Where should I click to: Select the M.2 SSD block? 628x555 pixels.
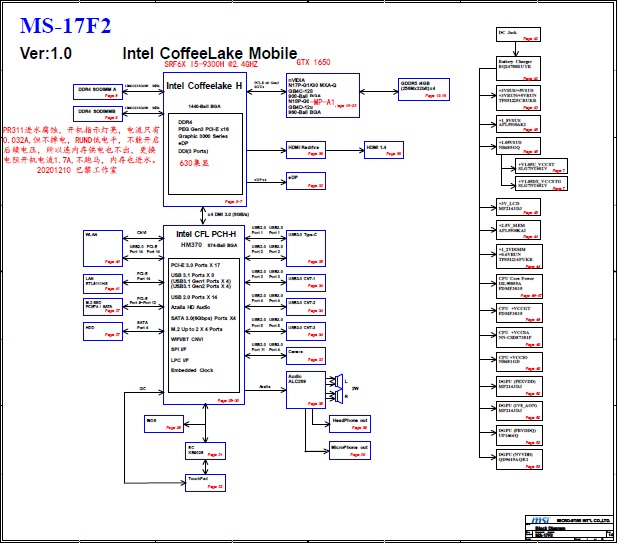(103, 307)
